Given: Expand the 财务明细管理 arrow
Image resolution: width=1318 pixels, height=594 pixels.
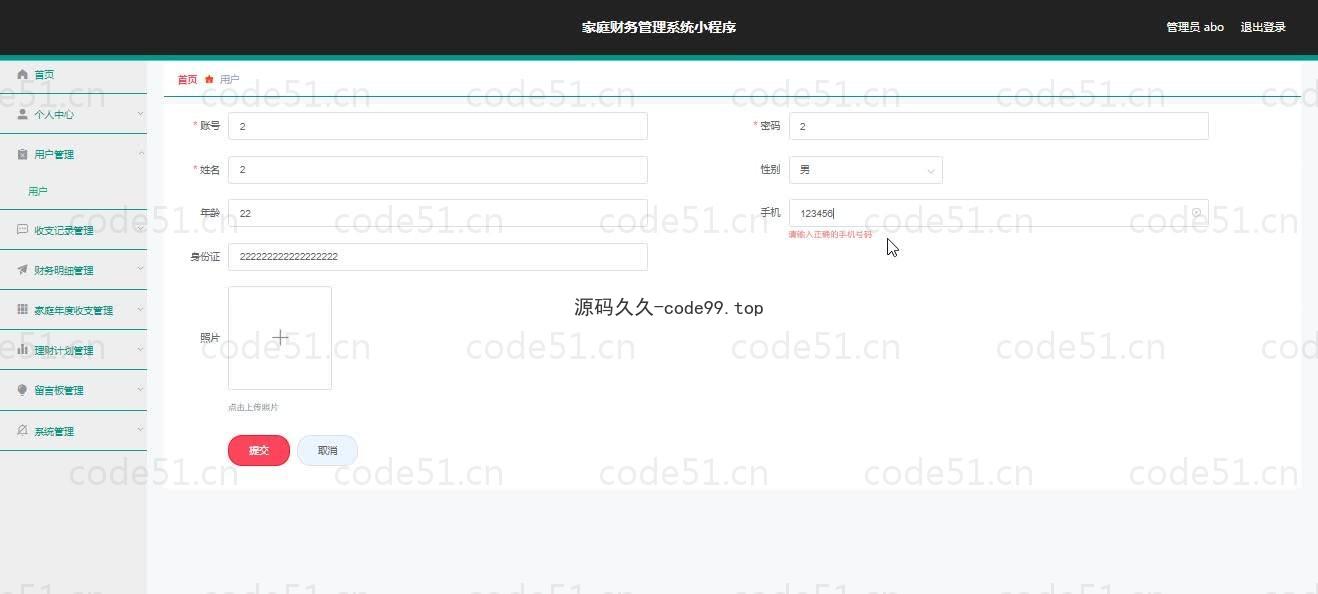Looking at the screenshot, I should point(140,270).
